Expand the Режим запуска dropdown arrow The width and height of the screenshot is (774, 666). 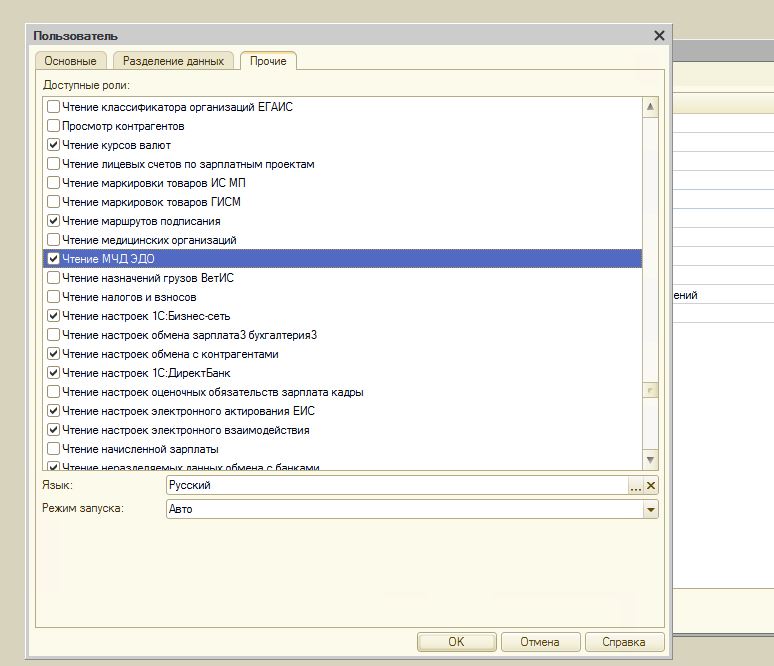(651, 509)
